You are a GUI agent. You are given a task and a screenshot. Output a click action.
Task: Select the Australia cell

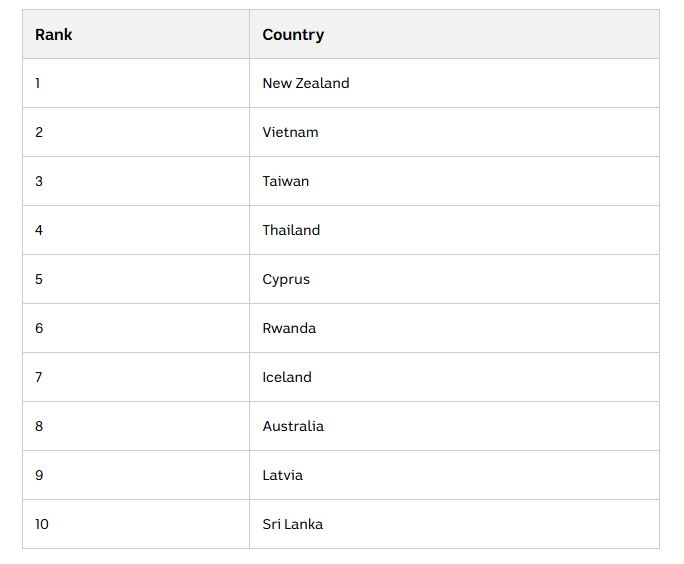454,426
